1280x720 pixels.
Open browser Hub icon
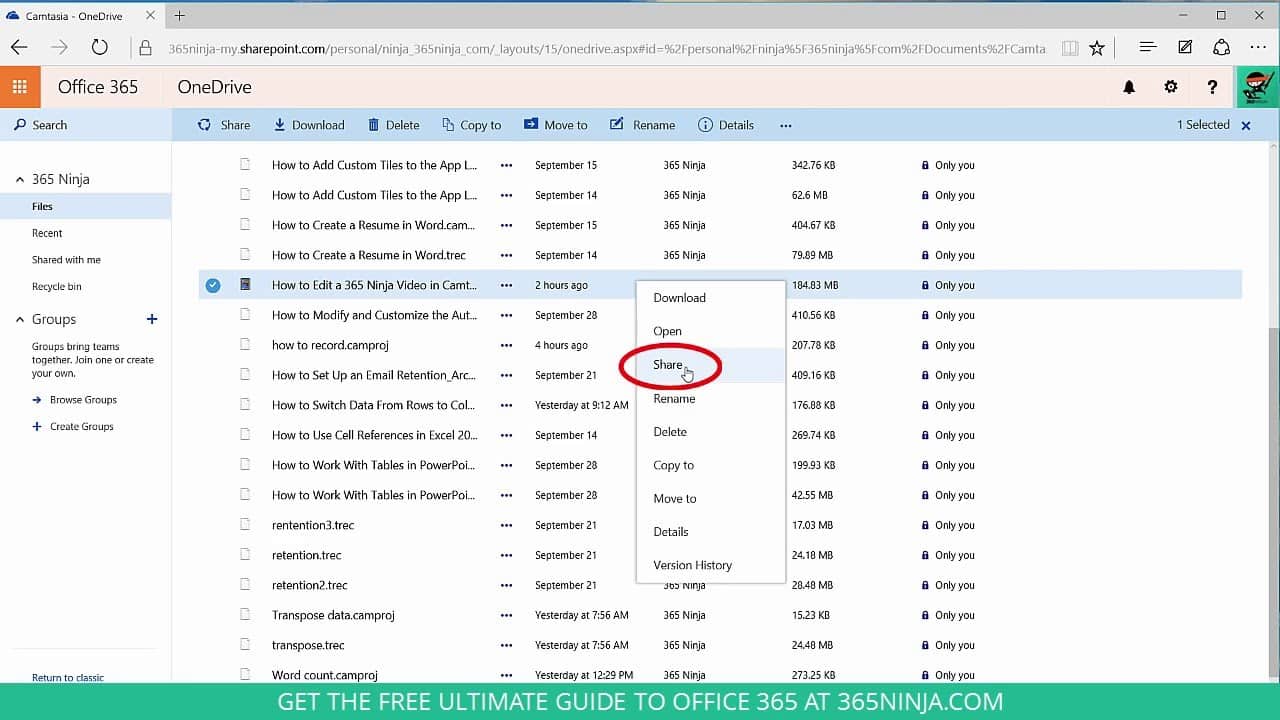[x=1147, y=47]
